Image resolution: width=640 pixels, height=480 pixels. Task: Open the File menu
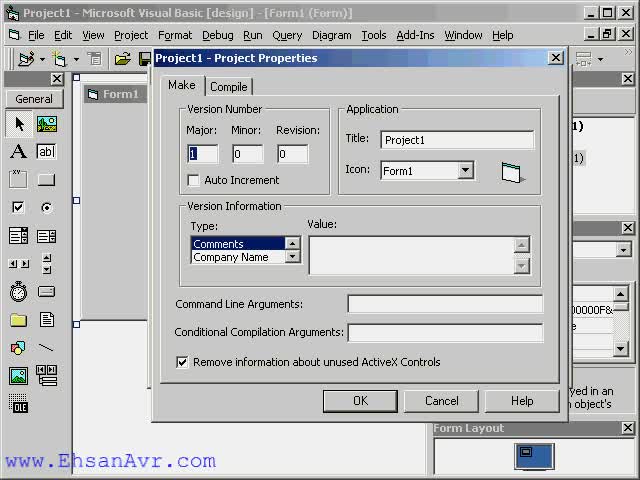tap(36, 36)
